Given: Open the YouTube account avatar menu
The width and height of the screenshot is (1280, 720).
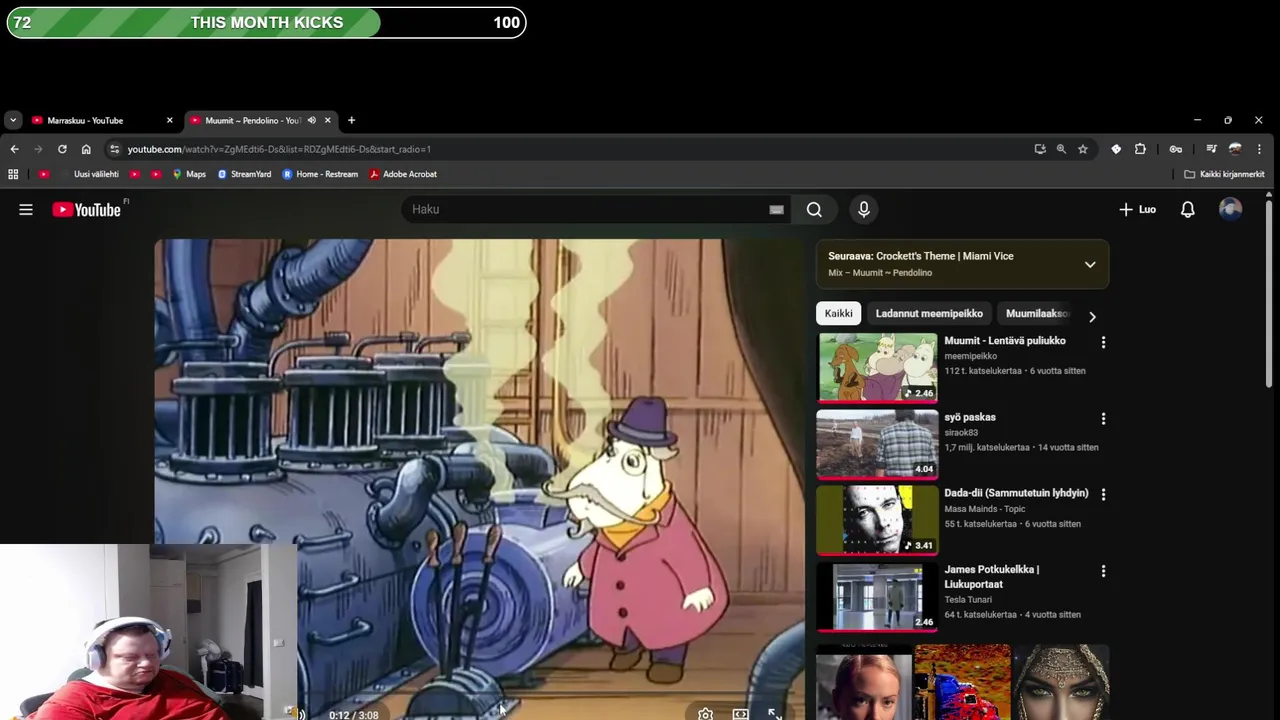Looking at the screenshot, I should 1230,209.
